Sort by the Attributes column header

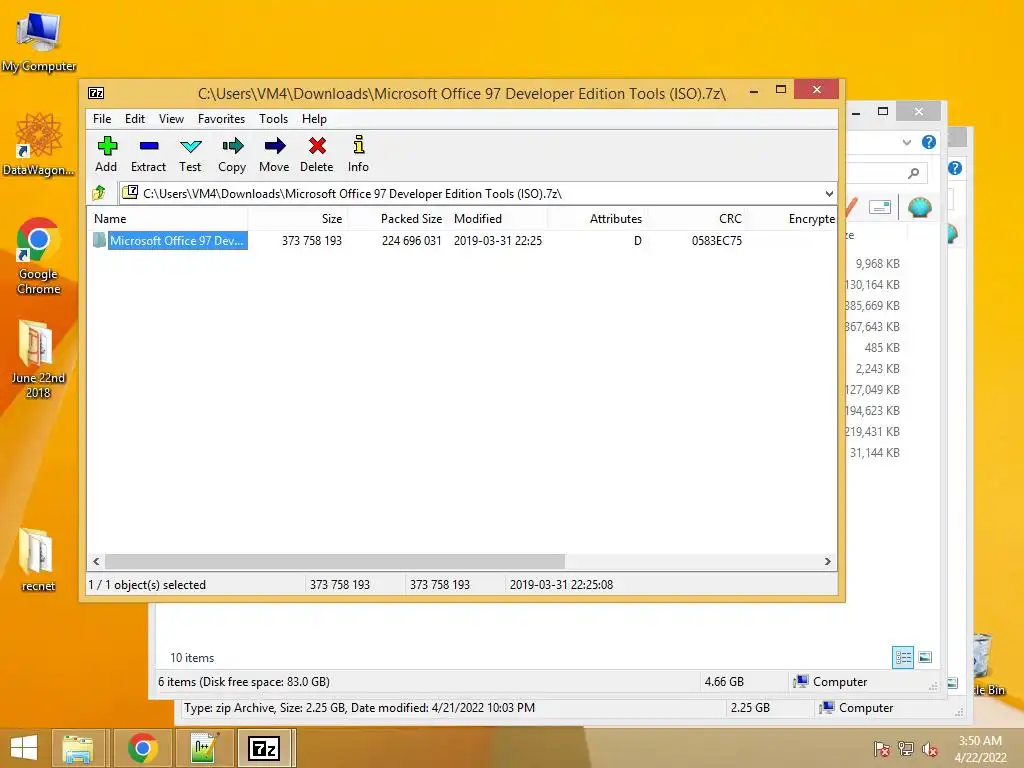click(598, 219)
